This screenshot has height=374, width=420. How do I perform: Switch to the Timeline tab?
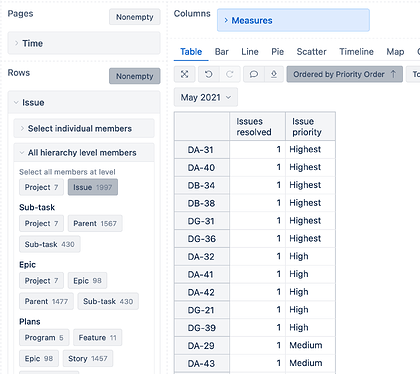tap(356, 52)
